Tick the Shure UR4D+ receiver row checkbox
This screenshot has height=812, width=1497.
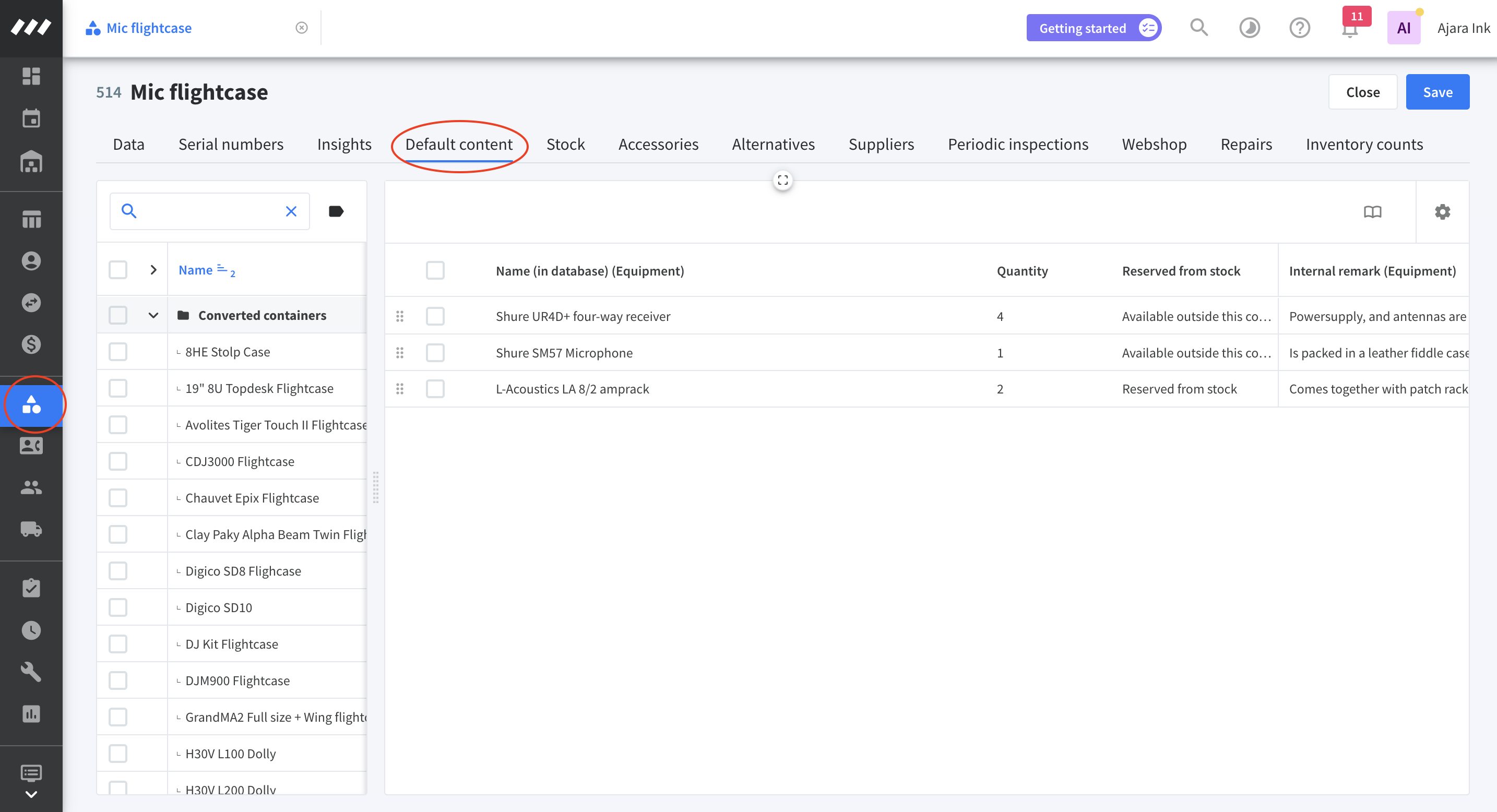point(435,317)
